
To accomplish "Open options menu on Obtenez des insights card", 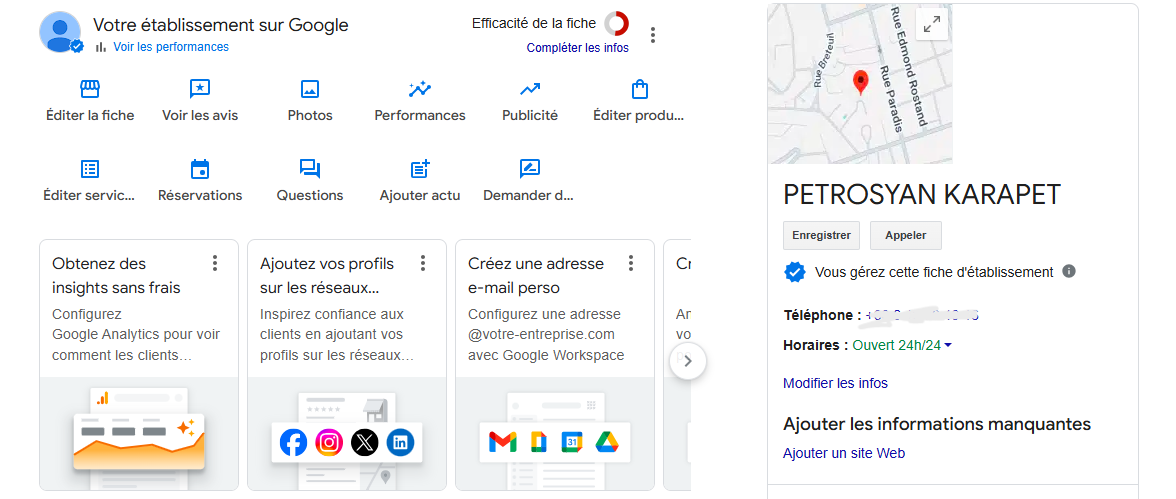I will [215, 263].
